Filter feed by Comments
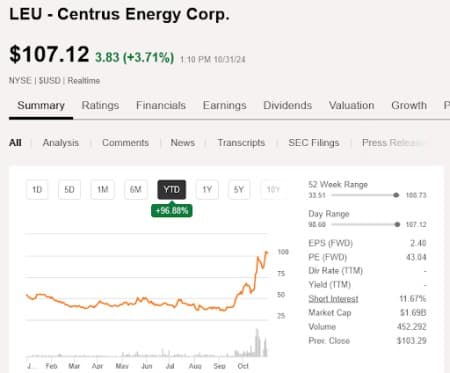Screen dimensions: 450x373 click(125, 143)
